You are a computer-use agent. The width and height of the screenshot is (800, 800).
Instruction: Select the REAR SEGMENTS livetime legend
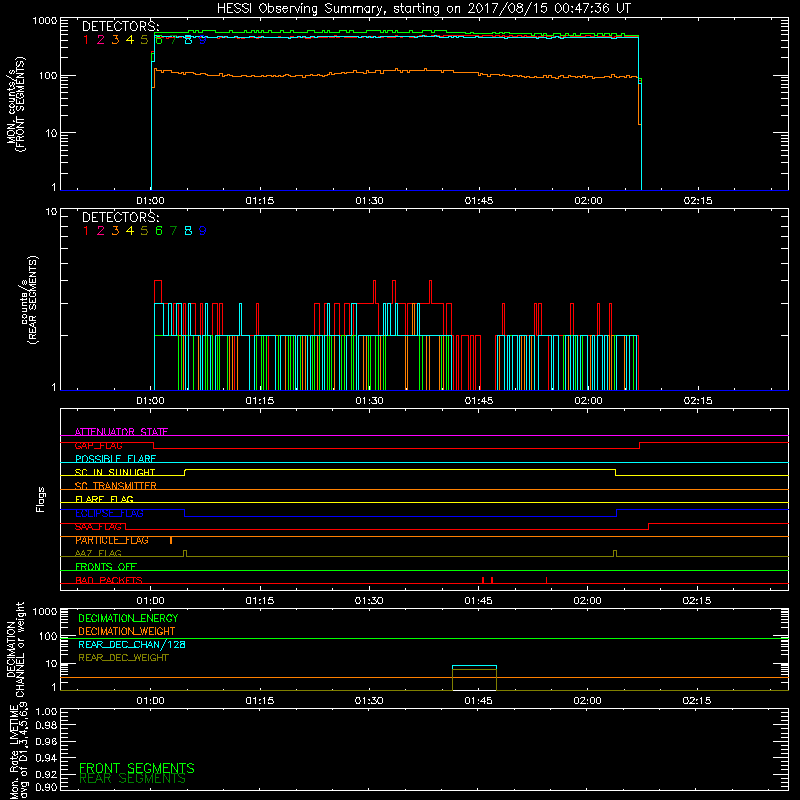(132, 779)
